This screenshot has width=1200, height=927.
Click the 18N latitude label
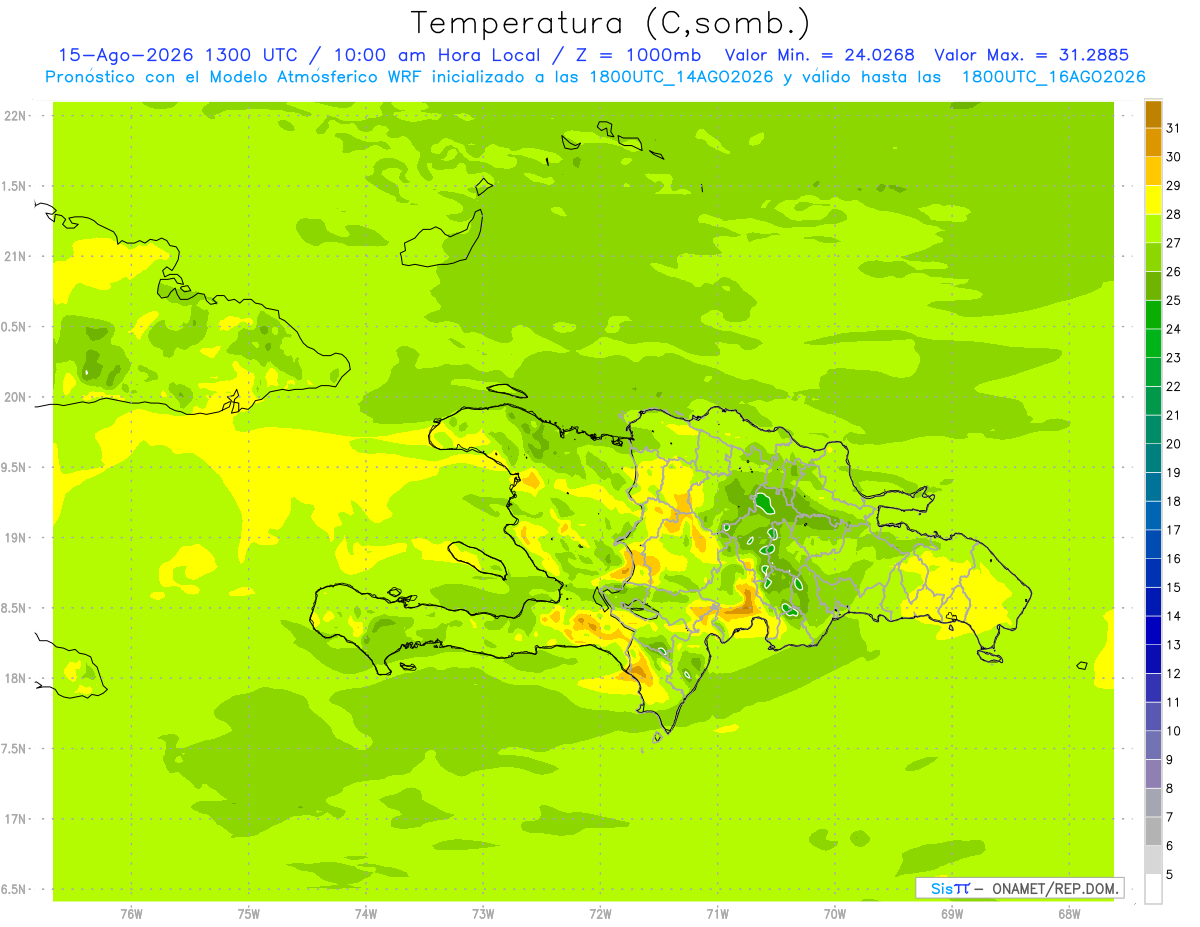17,679
